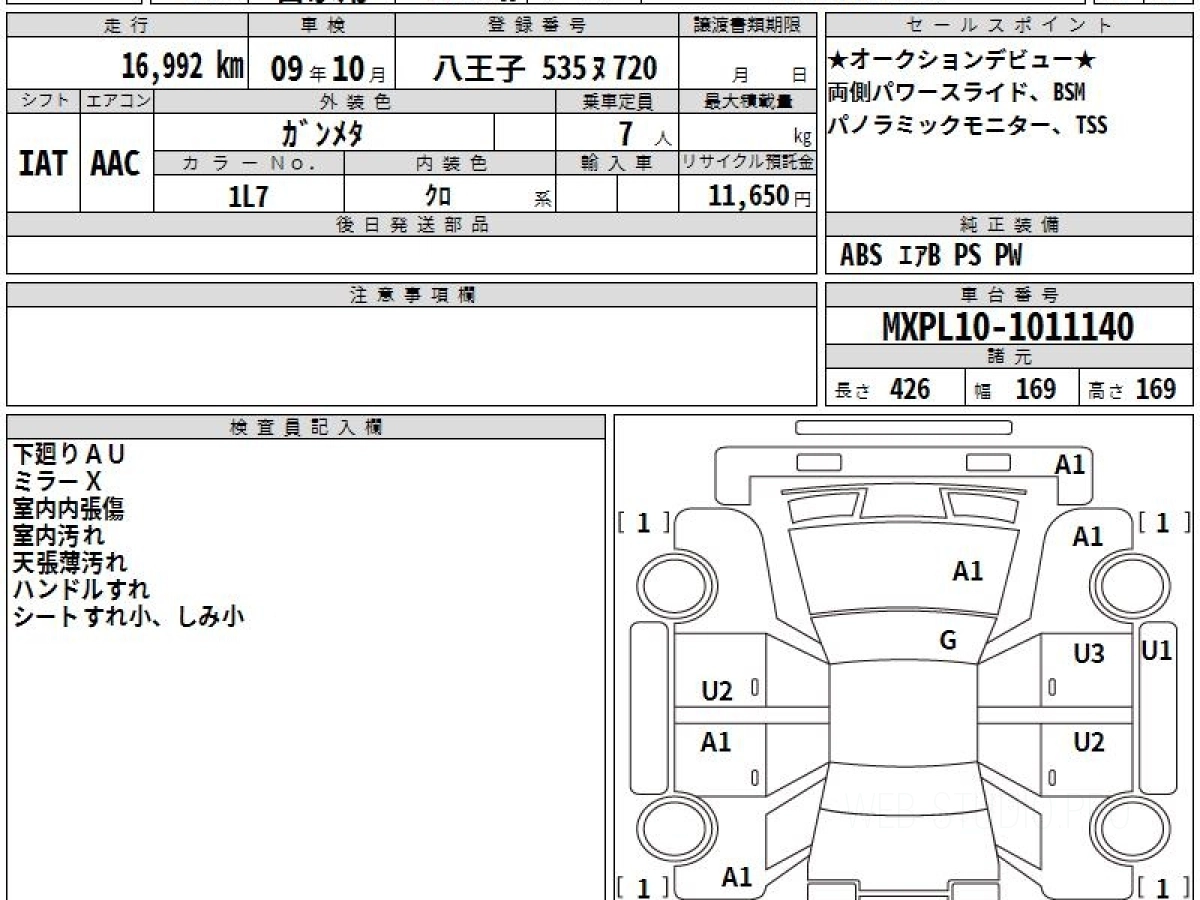Screen dimensions: 1200x900
Task: Select パノラミックモニター、TSS line
Action: click(968, 125)
